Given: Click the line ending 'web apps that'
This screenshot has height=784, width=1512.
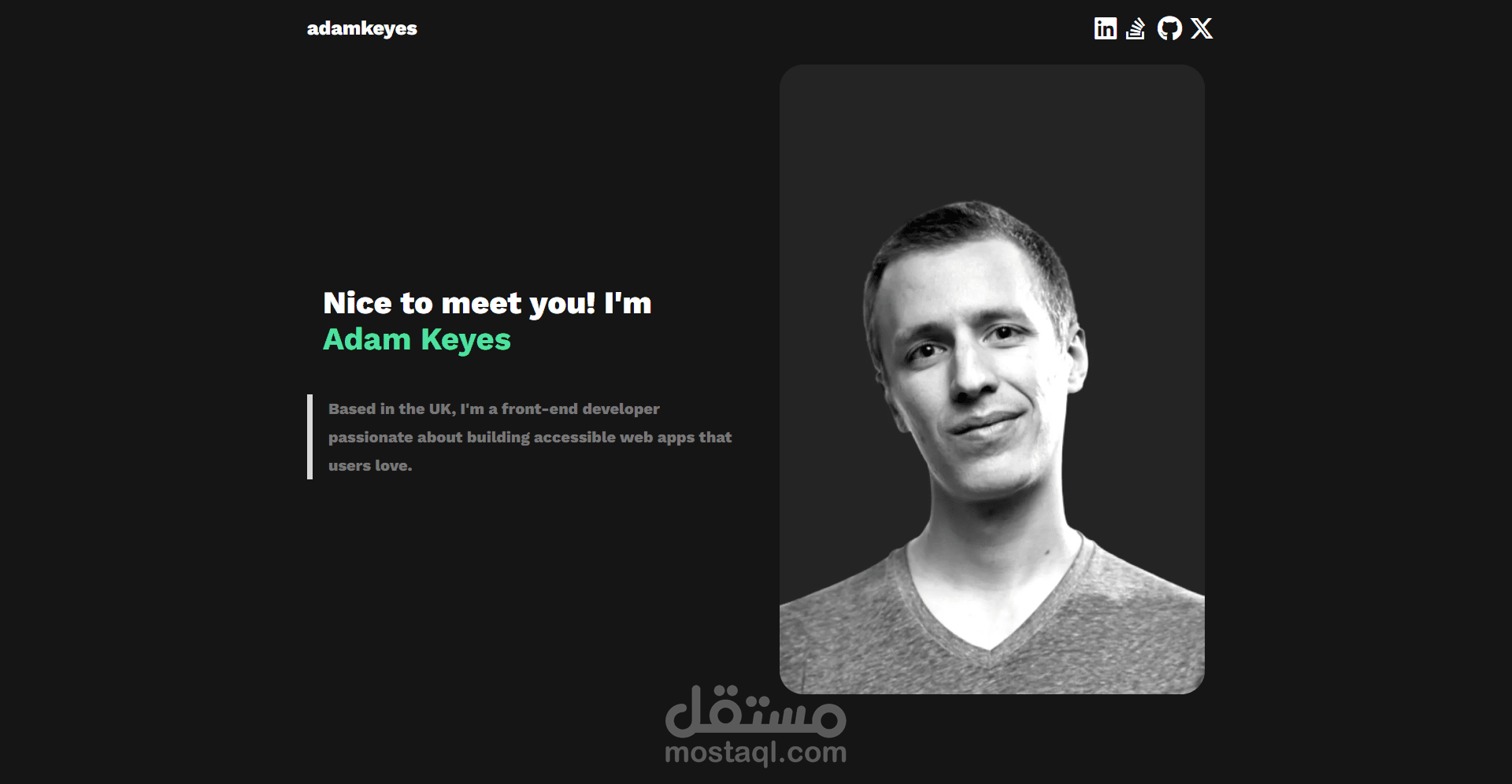Looking at the screenshot, I should coord(530,438).
